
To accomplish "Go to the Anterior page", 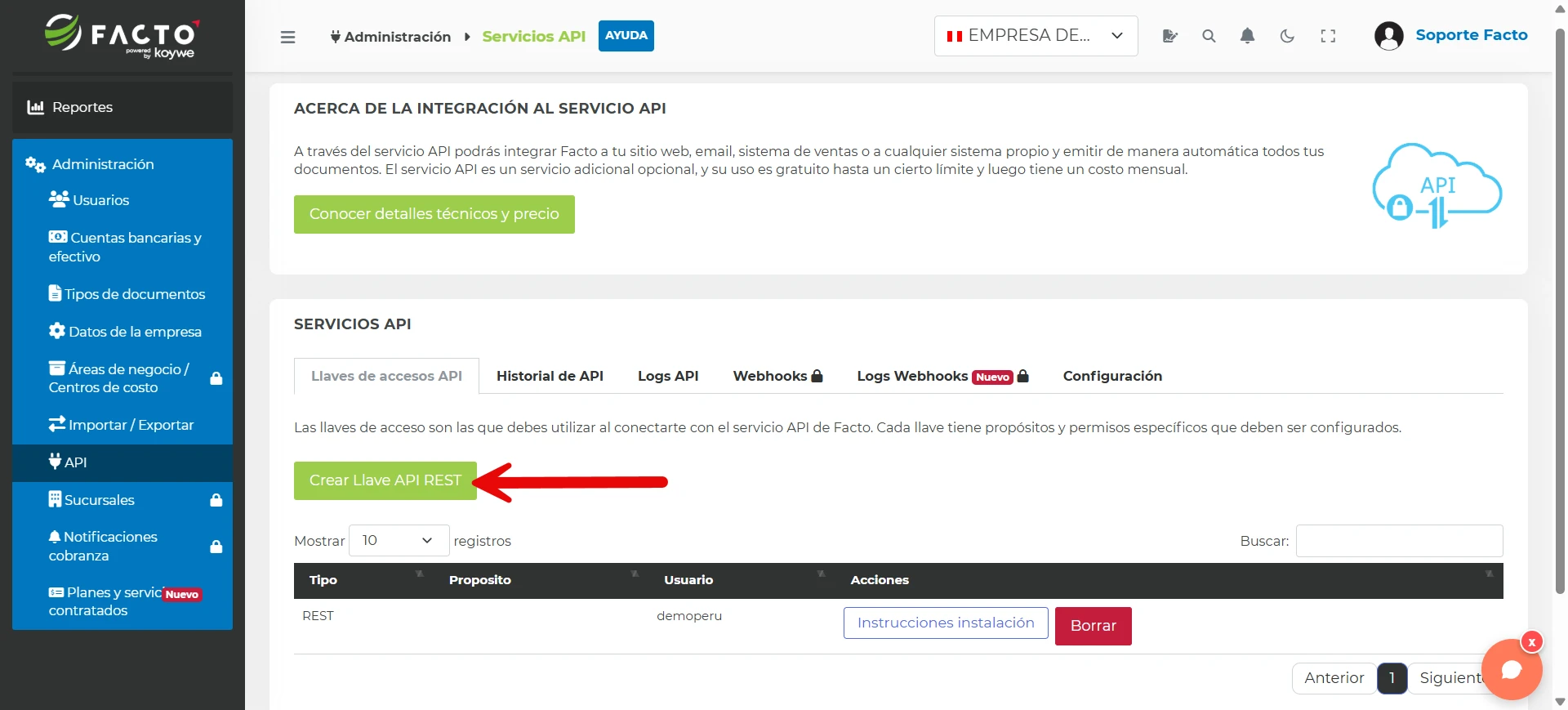I will 1334,678.
